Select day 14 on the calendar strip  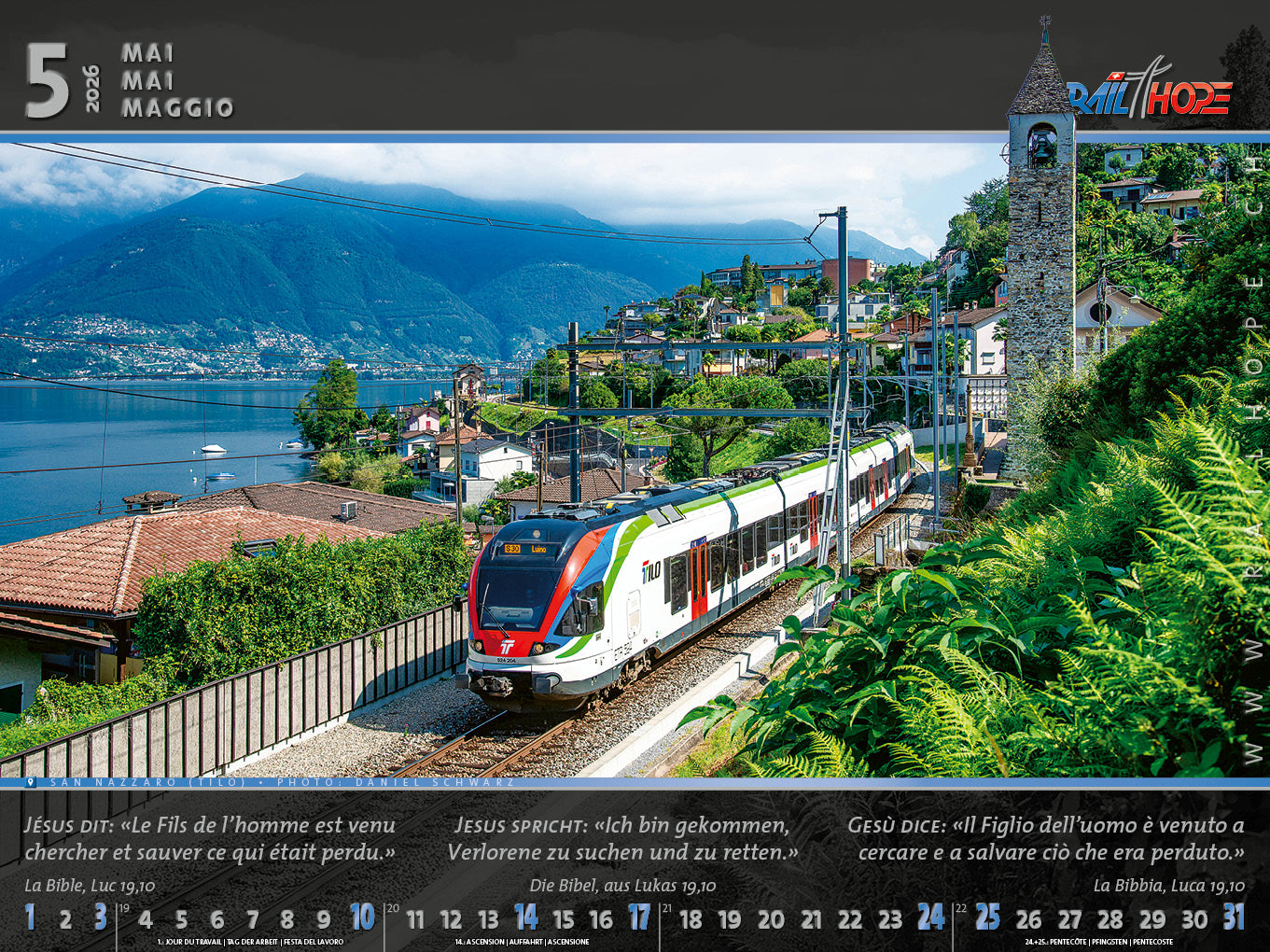pos(525,917)
